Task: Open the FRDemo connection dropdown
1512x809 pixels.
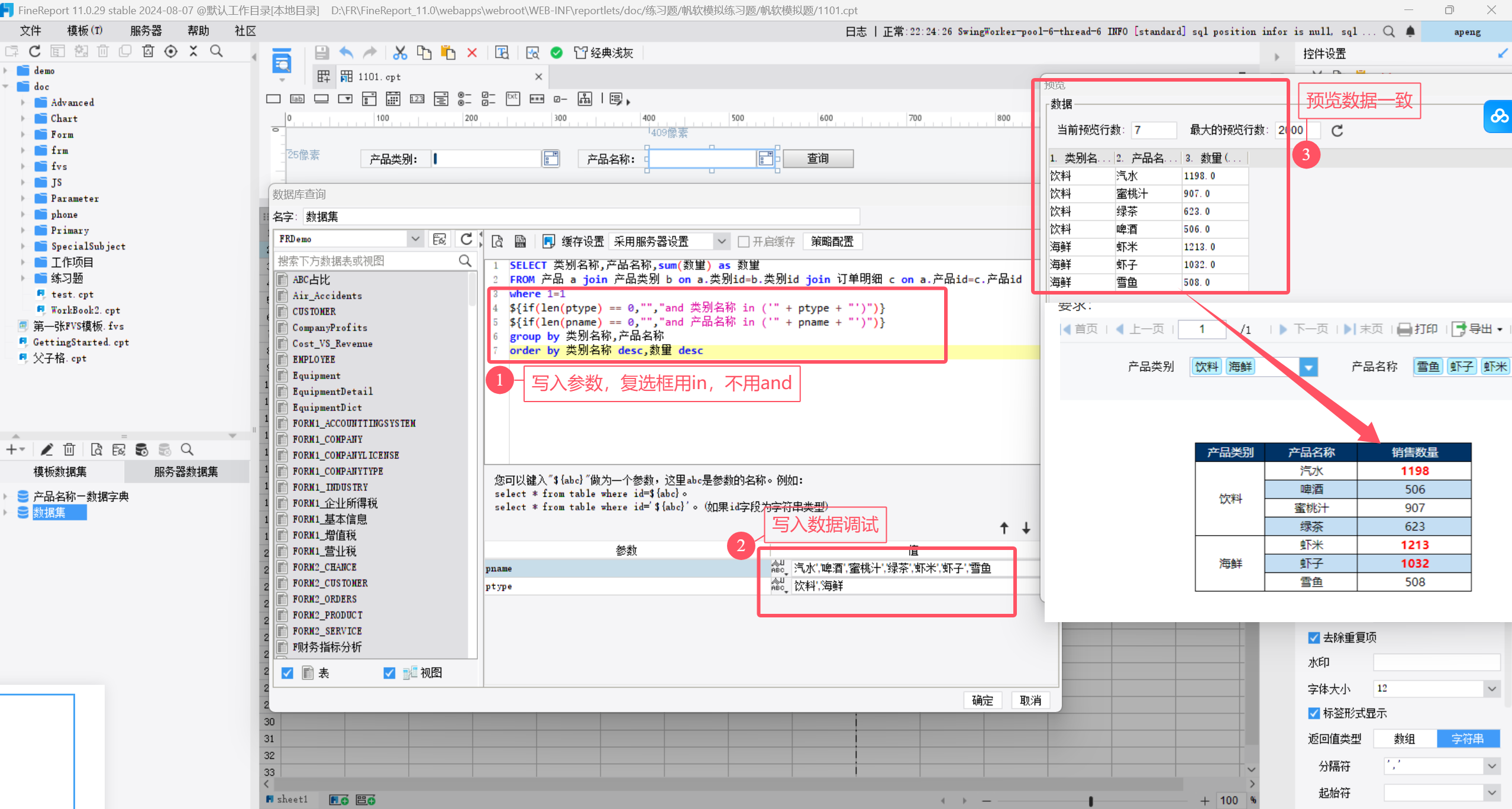Action: [x=415, y=239]
